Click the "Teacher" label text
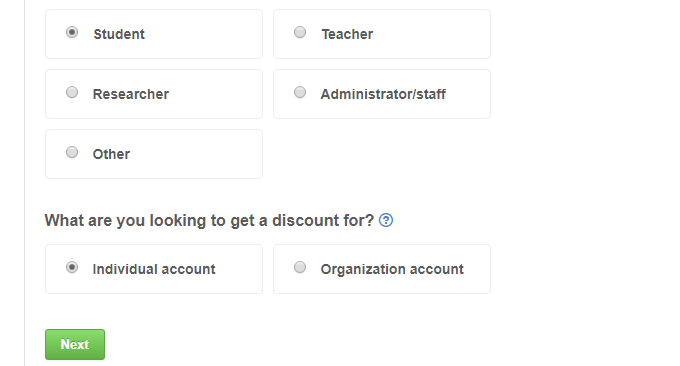This screenshot has width=680, height=366. (x=347, y=34)
